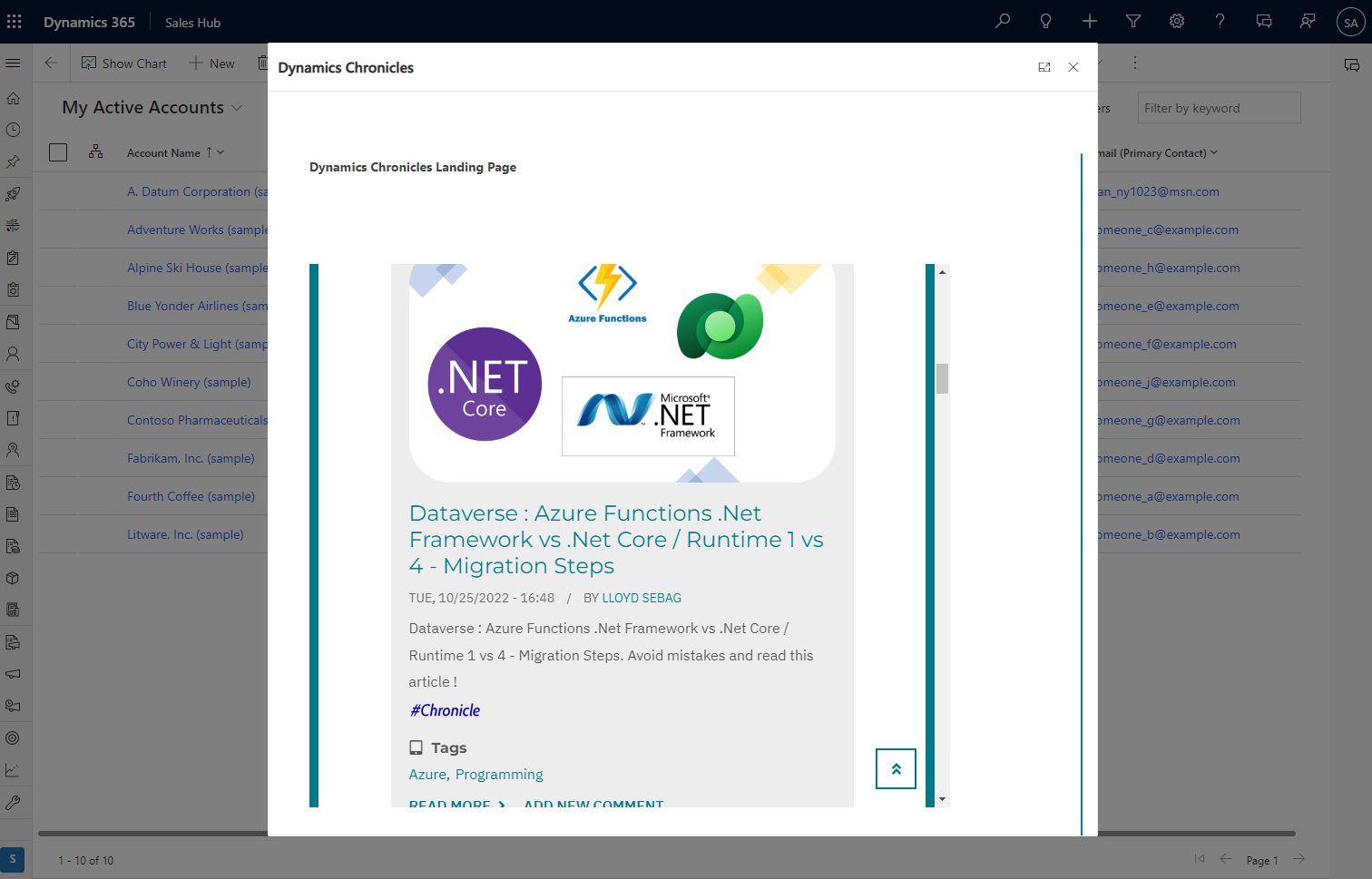The height and width of the screenshot is (879, 1372).
Task: Click the plus quick create icon
Action: pos(1090,21)
